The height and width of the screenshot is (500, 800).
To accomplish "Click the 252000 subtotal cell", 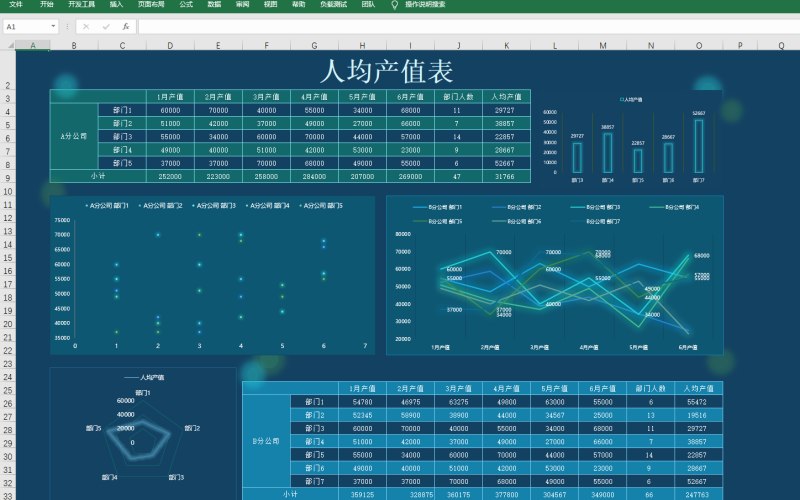I will click(170, 177).
